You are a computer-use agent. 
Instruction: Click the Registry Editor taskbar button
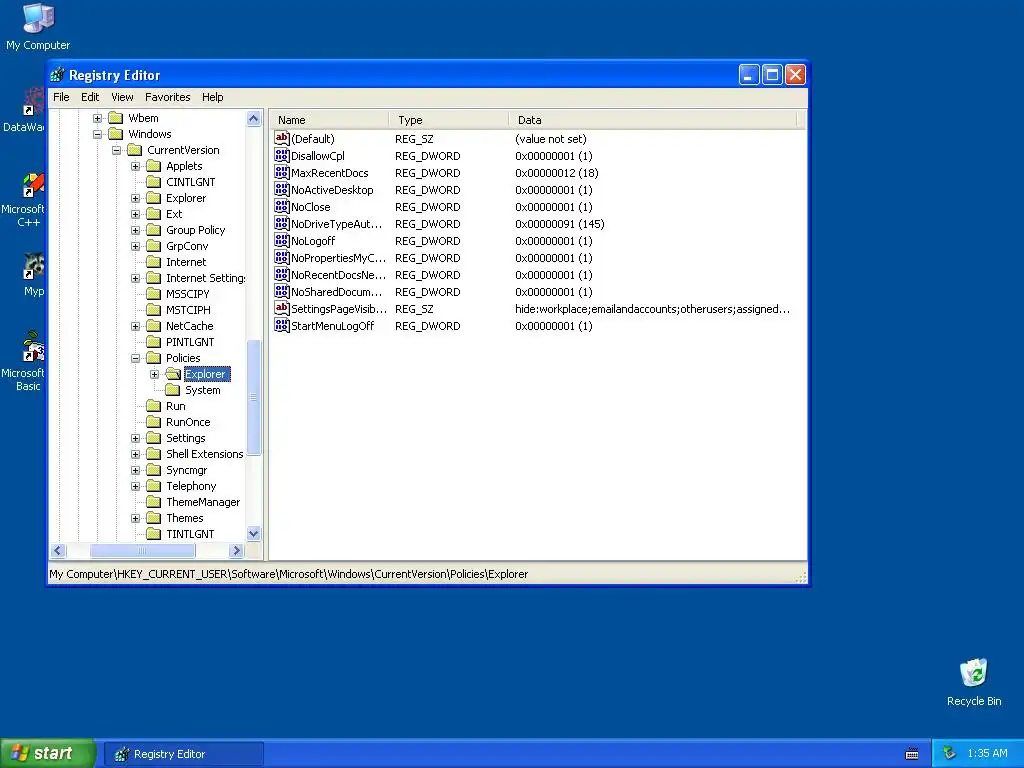pos(184,754)
